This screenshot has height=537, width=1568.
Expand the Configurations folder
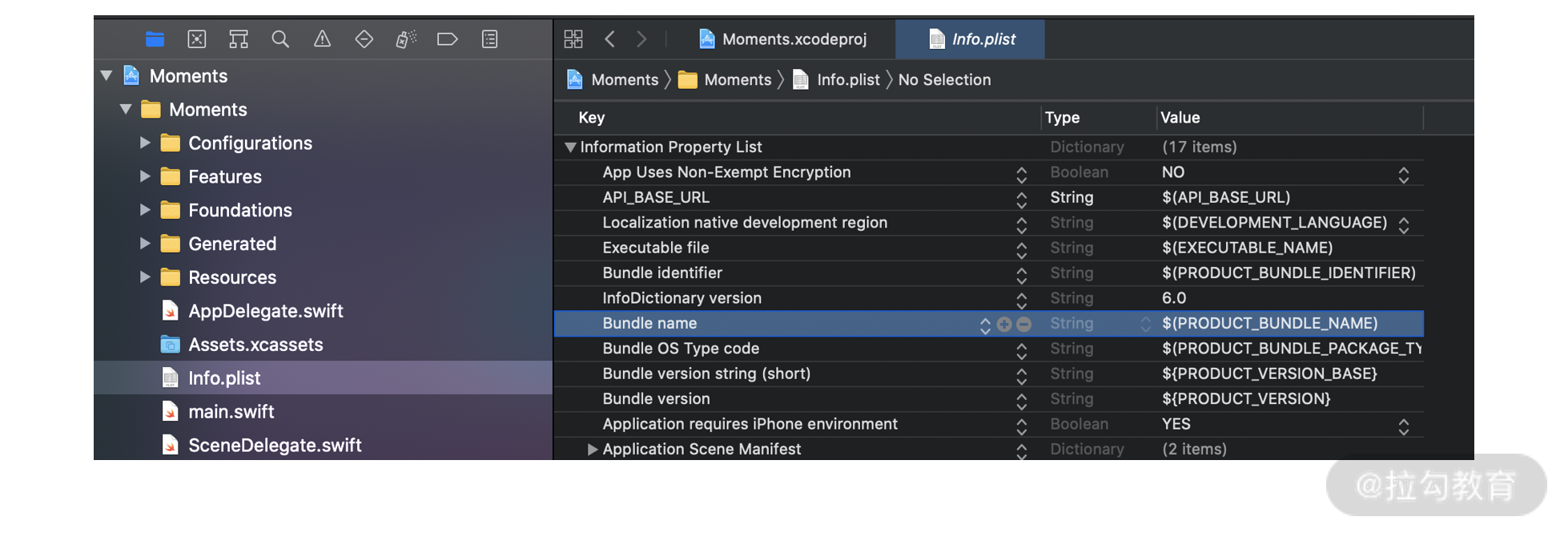coord(145,143)
